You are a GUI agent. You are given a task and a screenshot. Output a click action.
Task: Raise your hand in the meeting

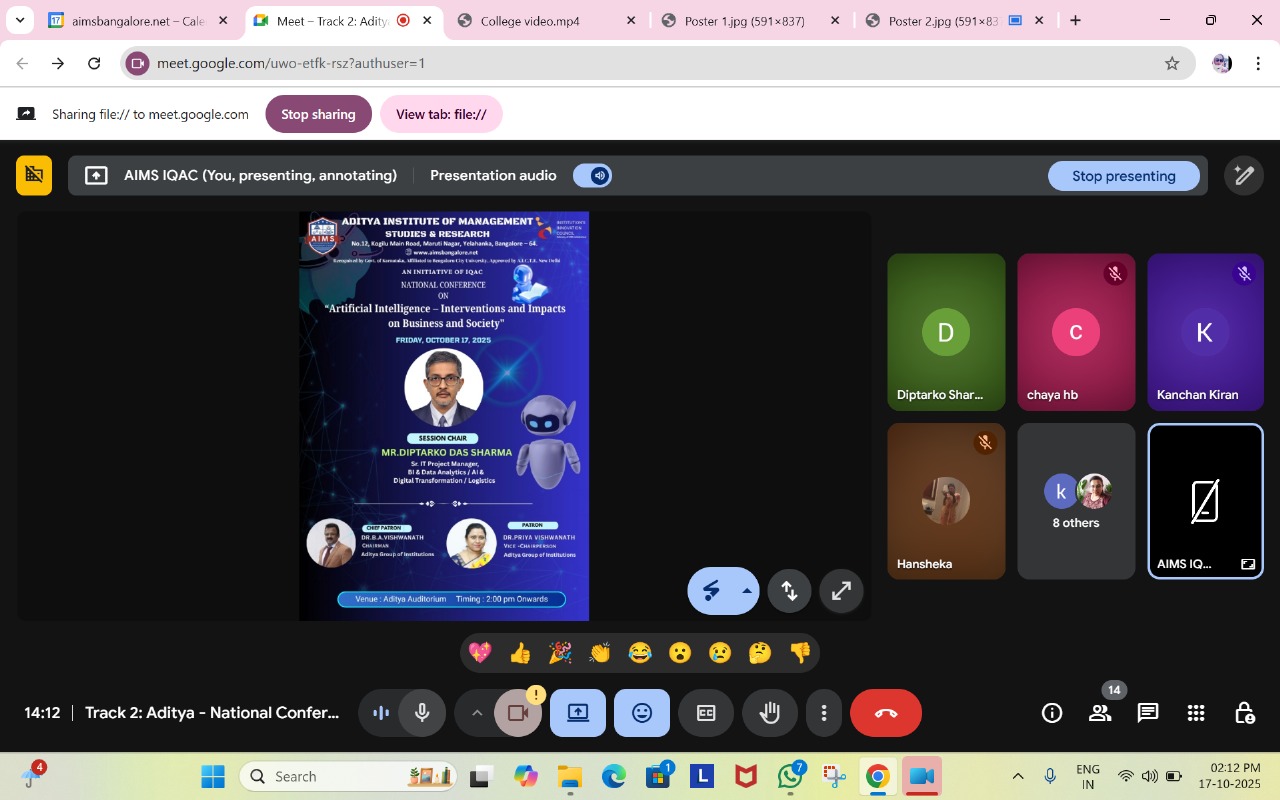(x=769, y=713)
